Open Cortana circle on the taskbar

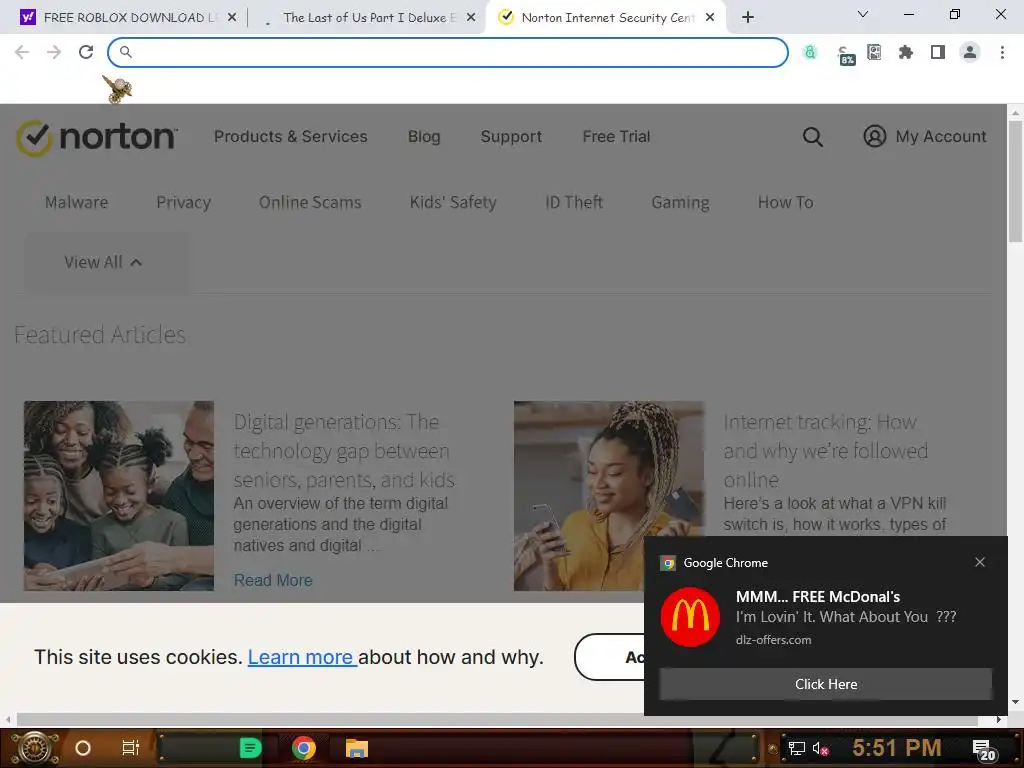[83, 748]
